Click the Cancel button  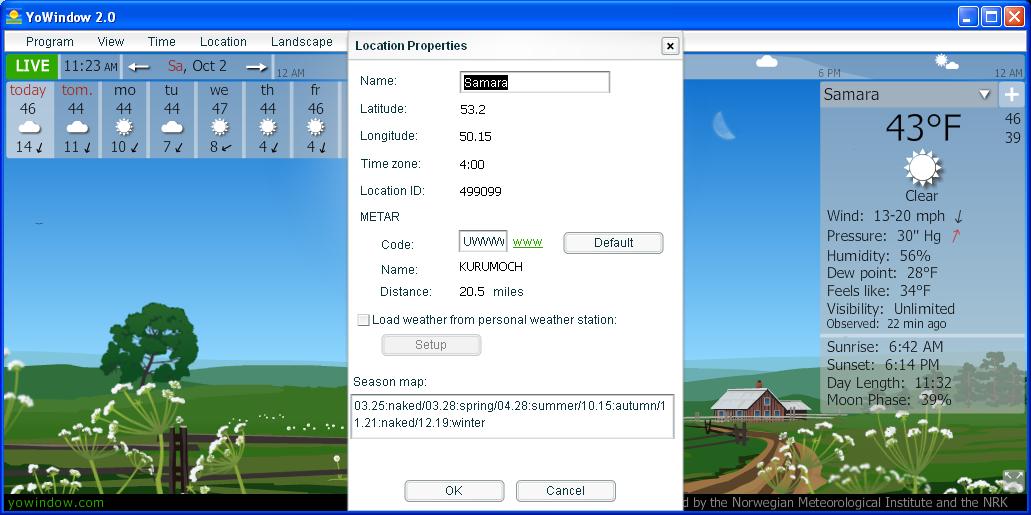tap(565, 491)
